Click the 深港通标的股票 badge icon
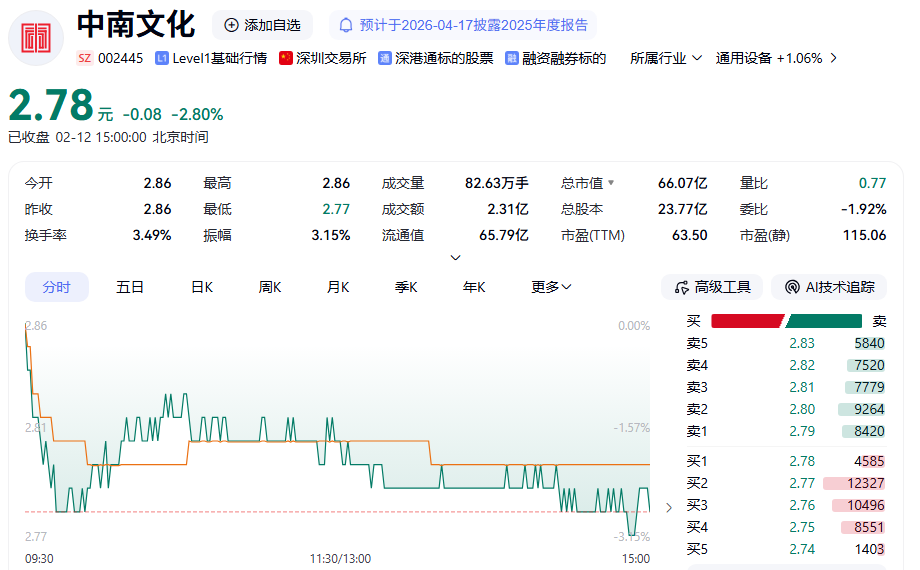The height and width of the screenshot is (570, 920). (385, 58)
